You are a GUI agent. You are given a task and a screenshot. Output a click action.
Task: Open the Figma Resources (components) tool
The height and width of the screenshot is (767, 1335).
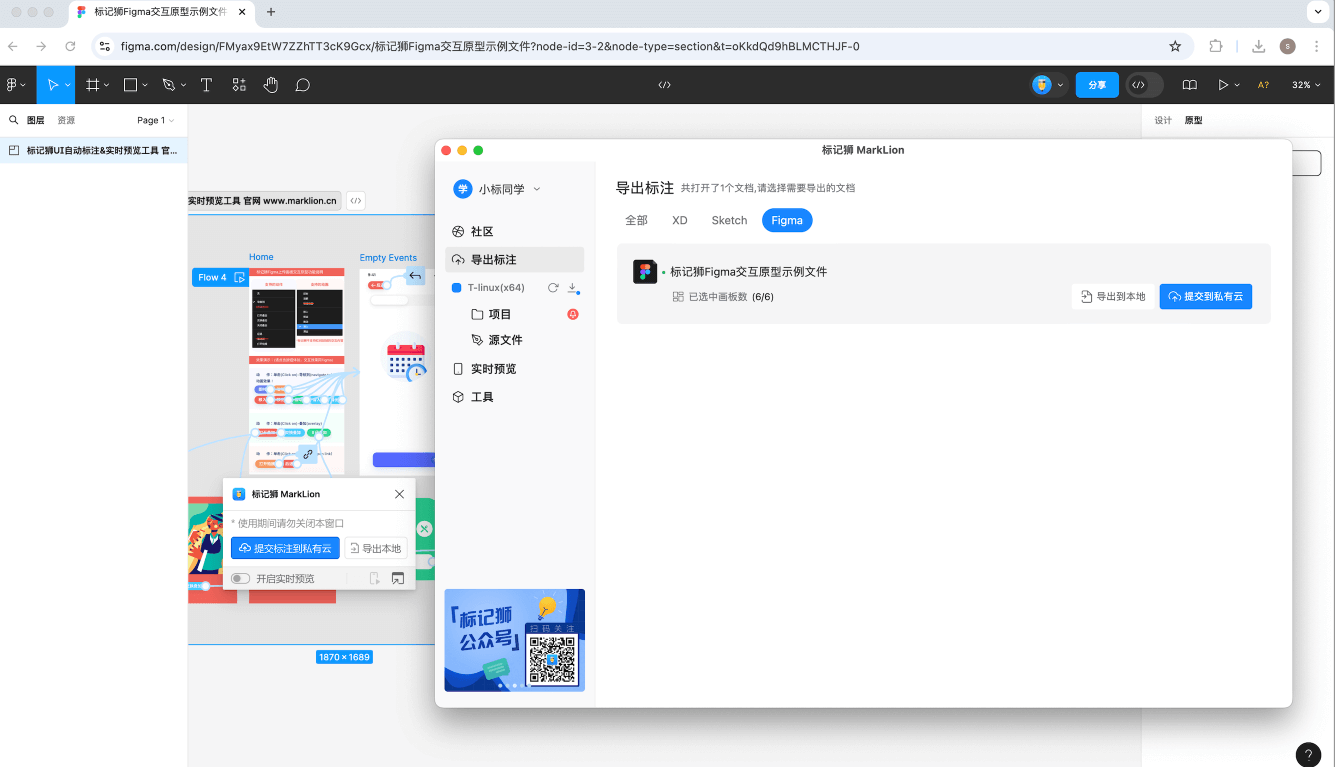[x=238, y=85]
